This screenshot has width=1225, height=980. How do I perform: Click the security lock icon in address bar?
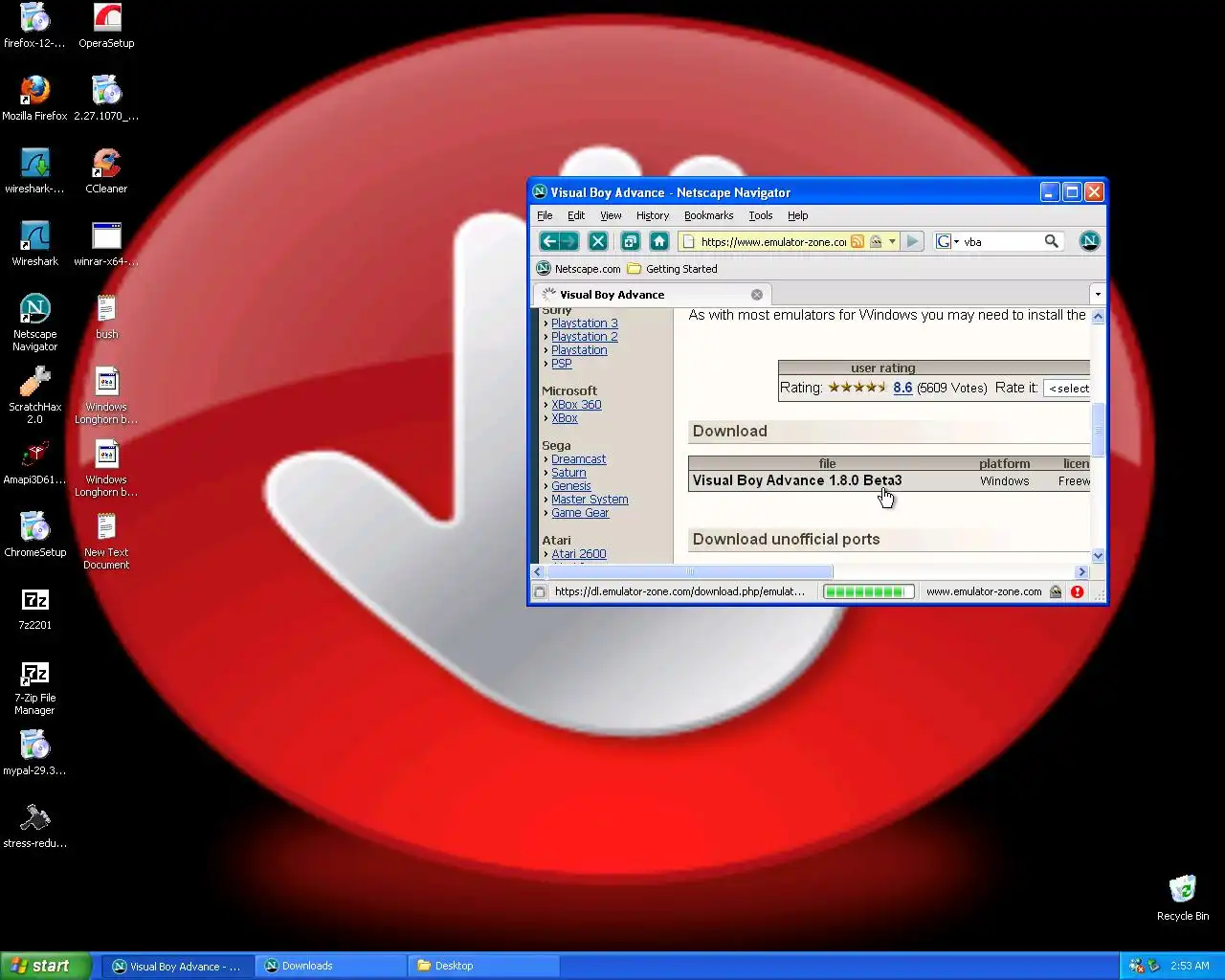coord(875,241)
